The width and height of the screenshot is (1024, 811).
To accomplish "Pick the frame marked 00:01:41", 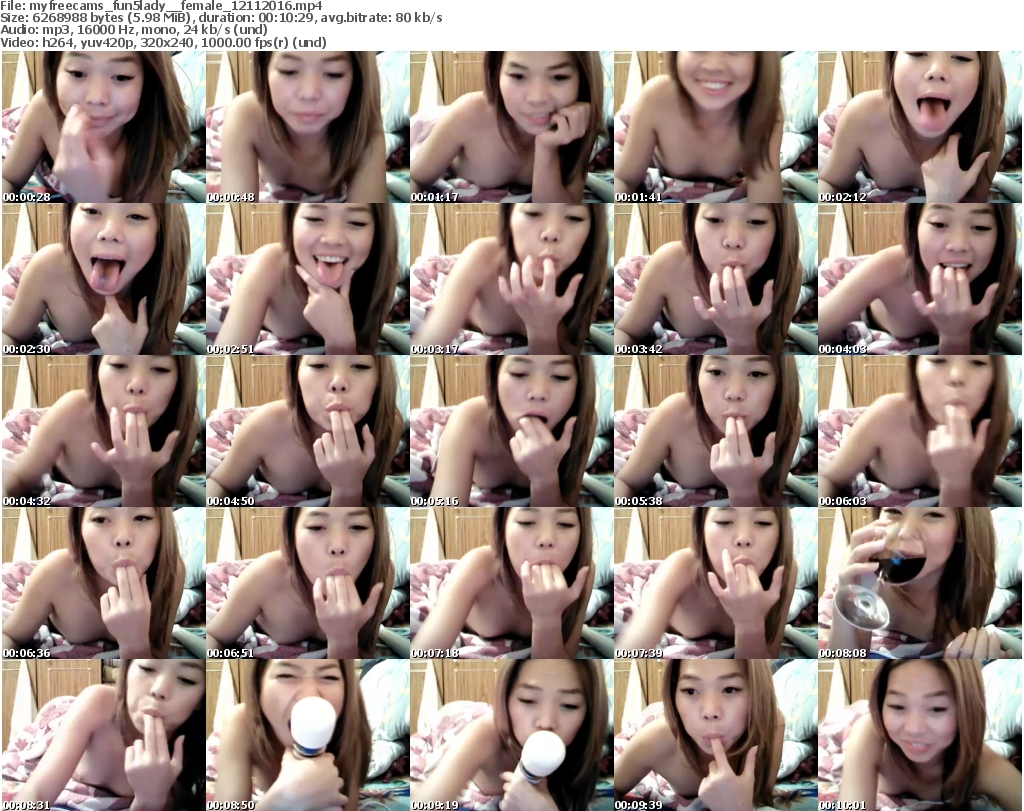I will click(716, 127).
